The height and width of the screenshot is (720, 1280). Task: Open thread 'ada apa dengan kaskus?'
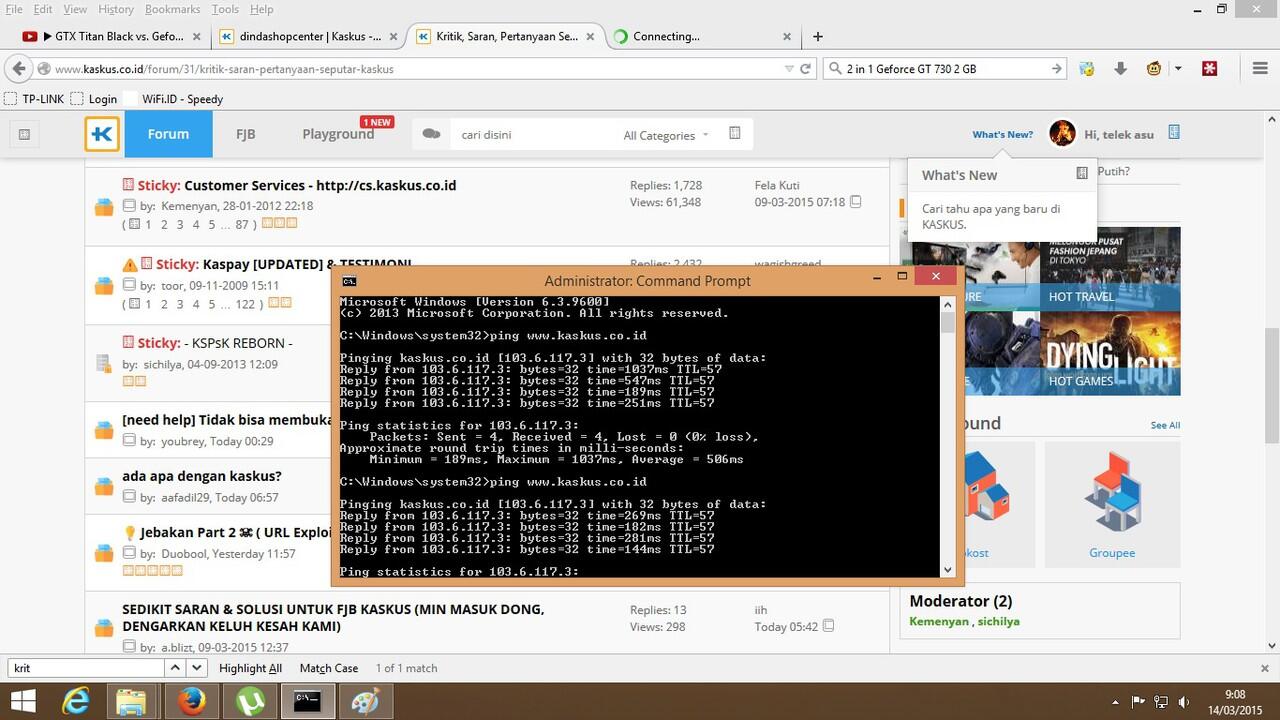202,476
